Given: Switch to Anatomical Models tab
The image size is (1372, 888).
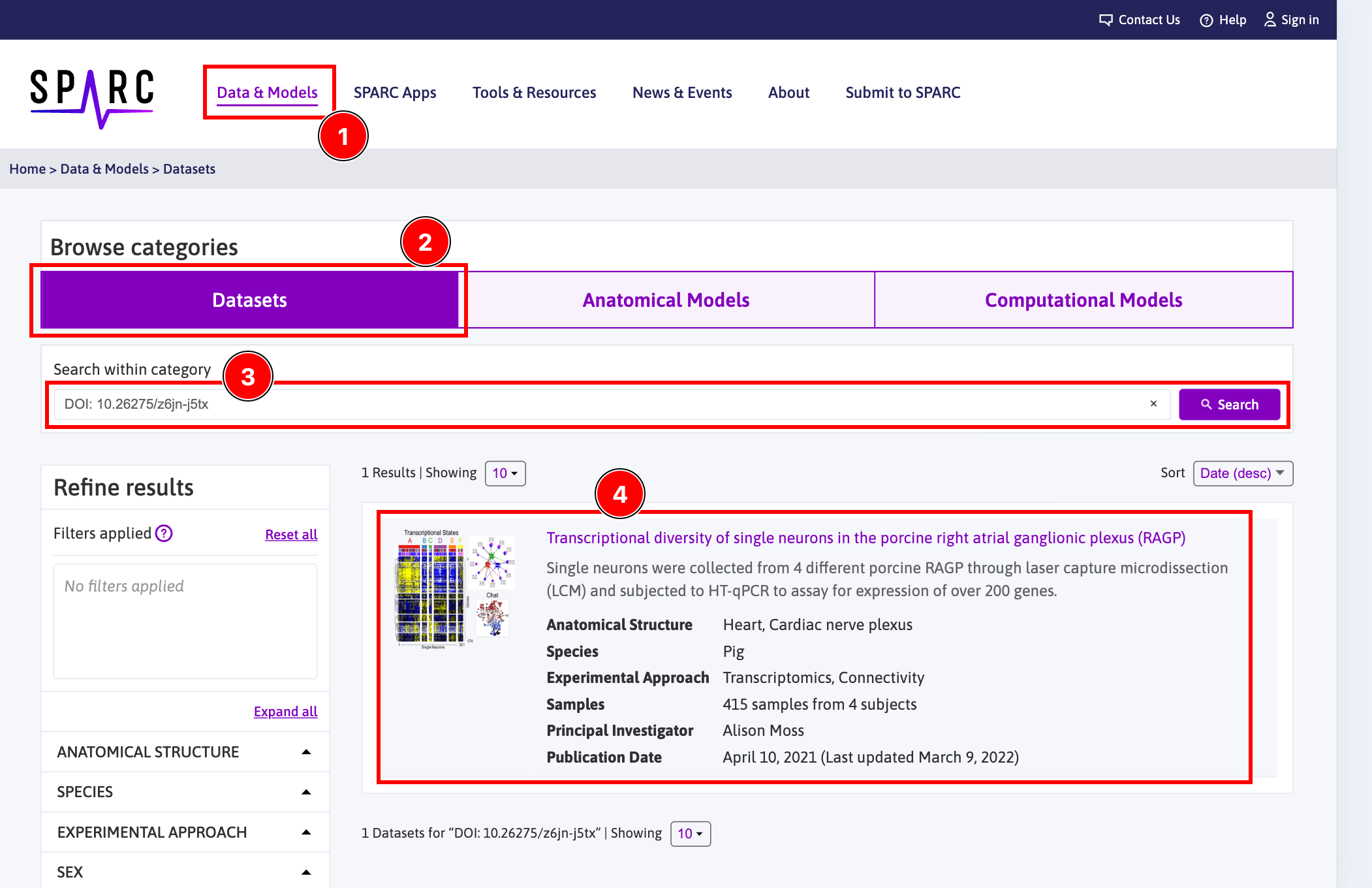Looking at the screenshot, I should (x=666, y=300).
